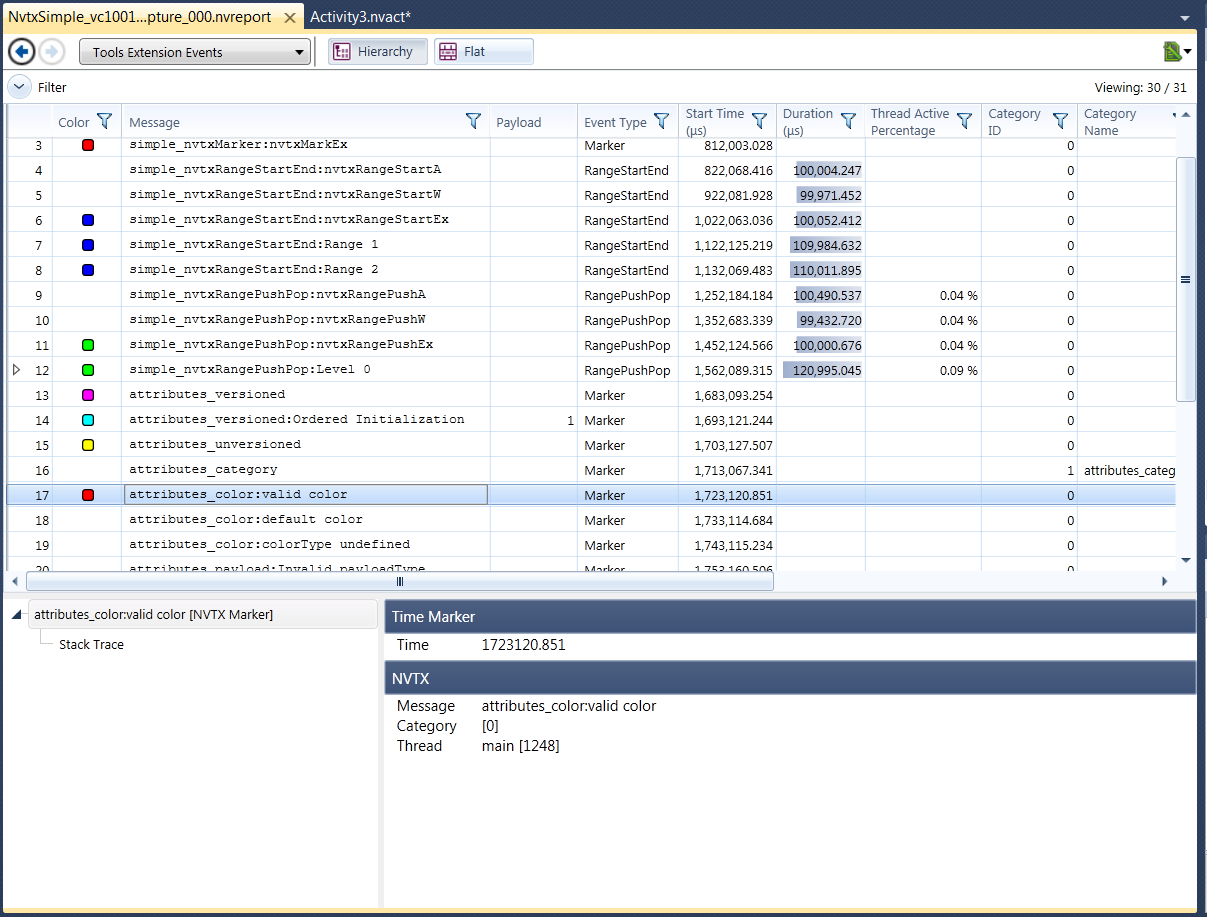Click the green swatch in row 11
Viewport: 1207px width, 917px height.
pos(88,345)
